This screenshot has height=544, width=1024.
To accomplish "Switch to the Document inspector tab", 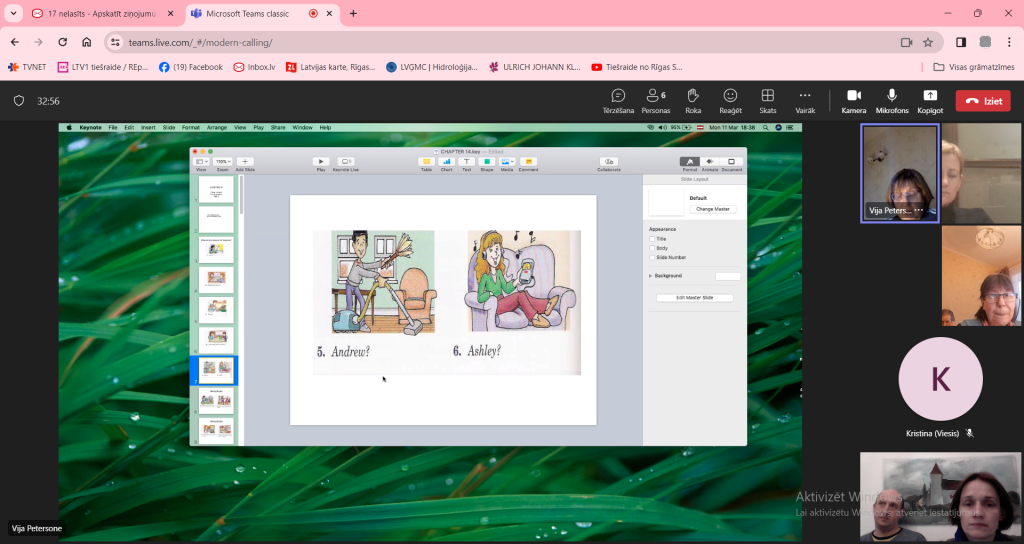I will coord(731,162).
